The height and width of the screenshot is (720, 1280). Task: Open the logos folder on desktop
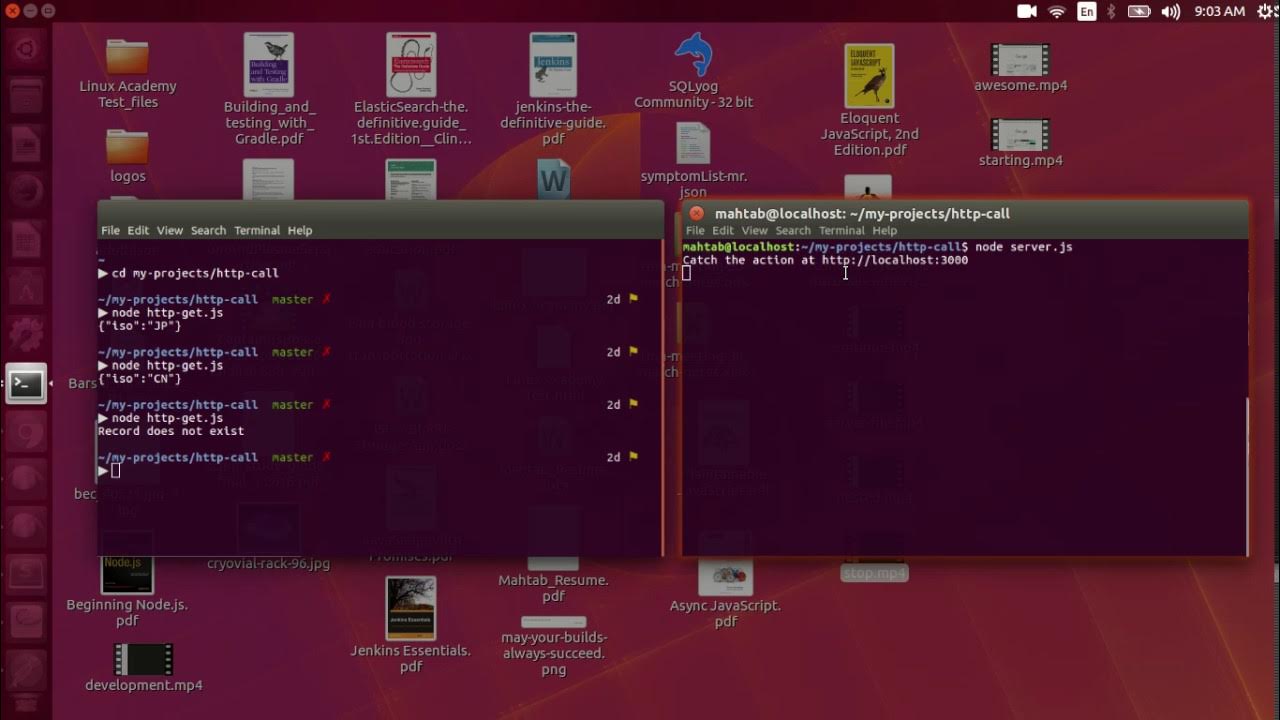(x=127, y=147)
